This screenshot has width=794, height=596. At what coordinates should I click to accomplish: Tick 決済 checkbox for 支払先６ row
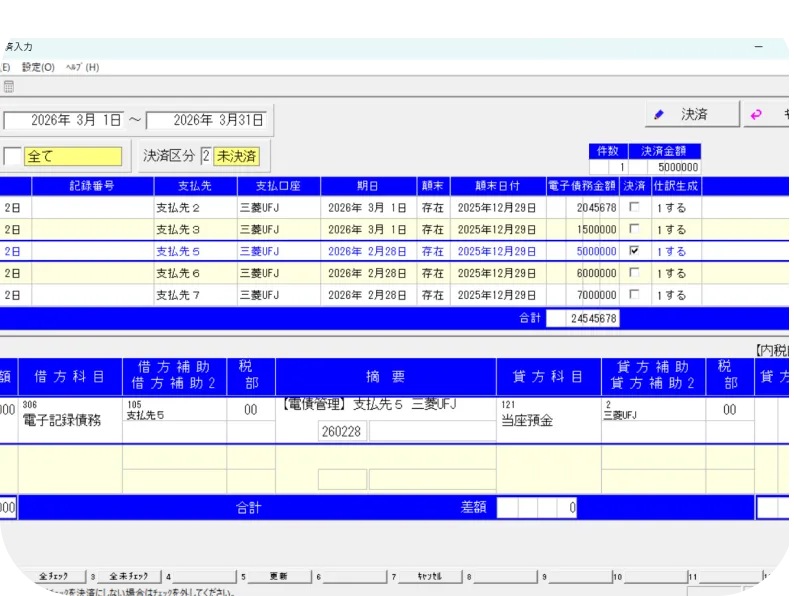(x=633, y=273)
